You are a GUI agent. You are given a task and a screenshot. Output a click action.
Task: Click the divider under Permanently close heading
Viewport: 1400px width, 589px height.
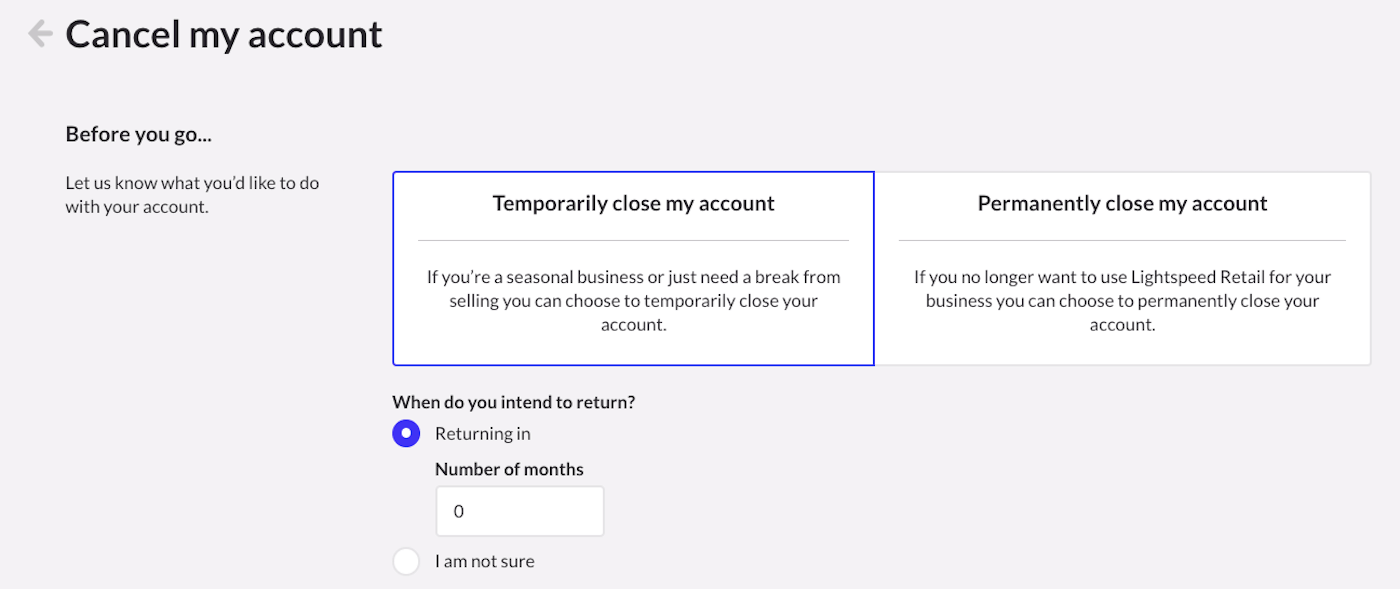pos(1122,241)
